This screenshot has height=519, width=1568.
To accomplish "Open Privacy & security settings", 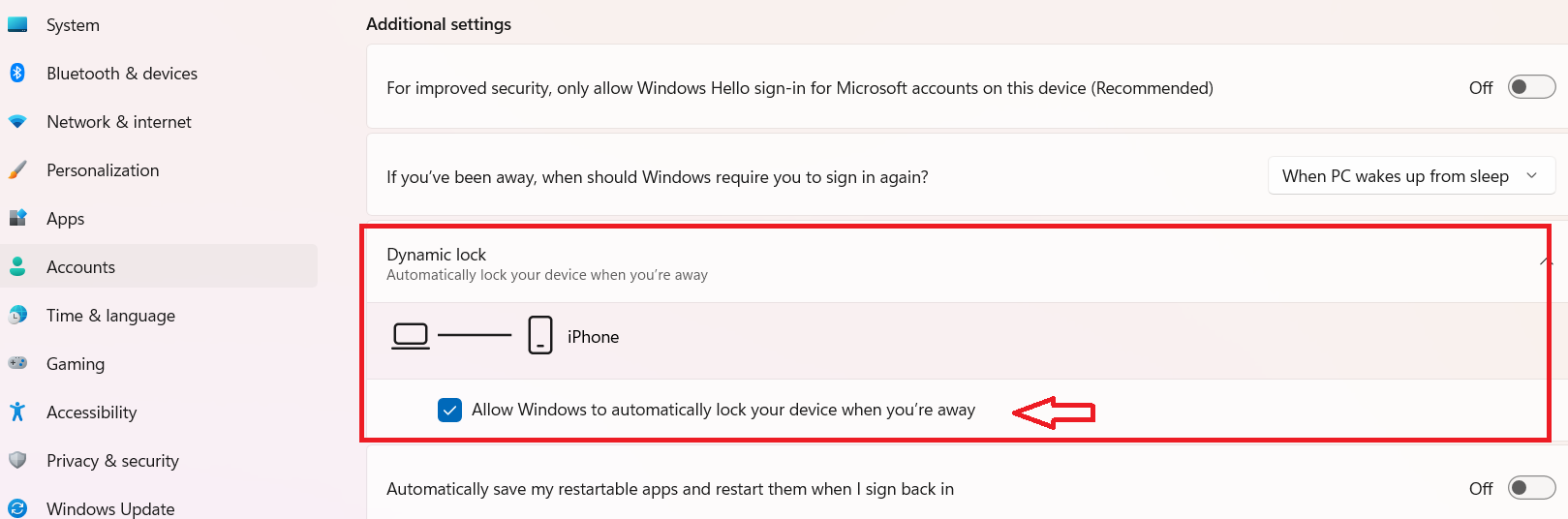I will coord(112,460).
